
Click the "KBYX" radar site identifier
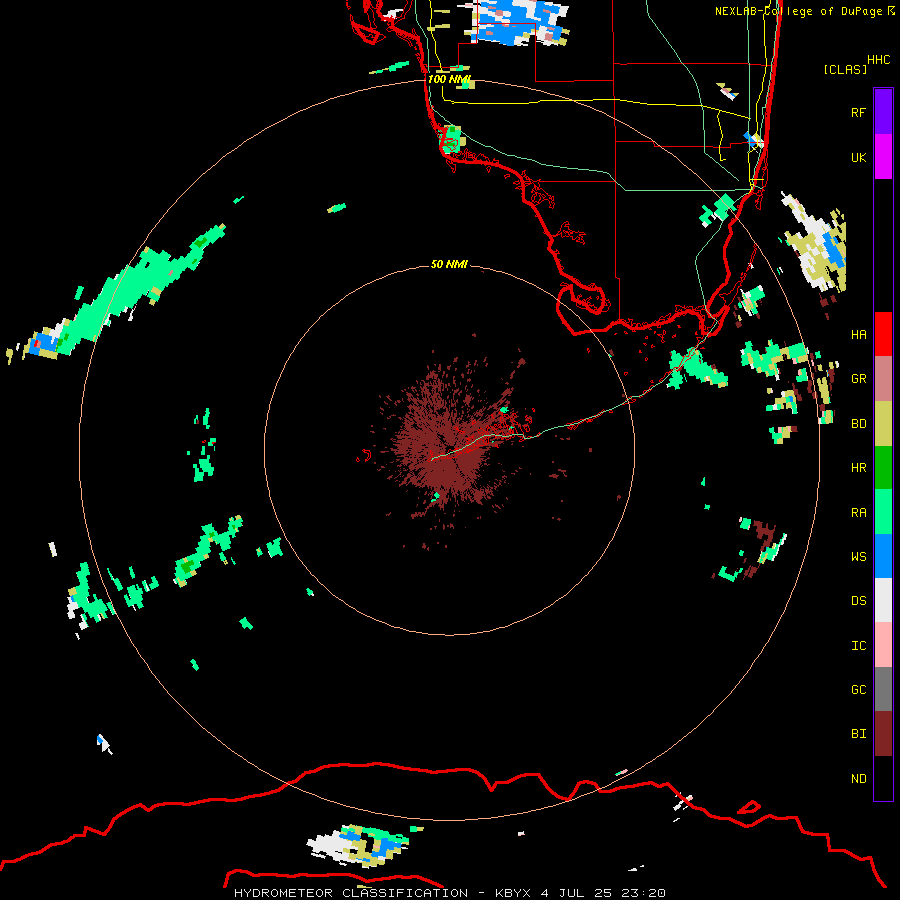(513, 893)
